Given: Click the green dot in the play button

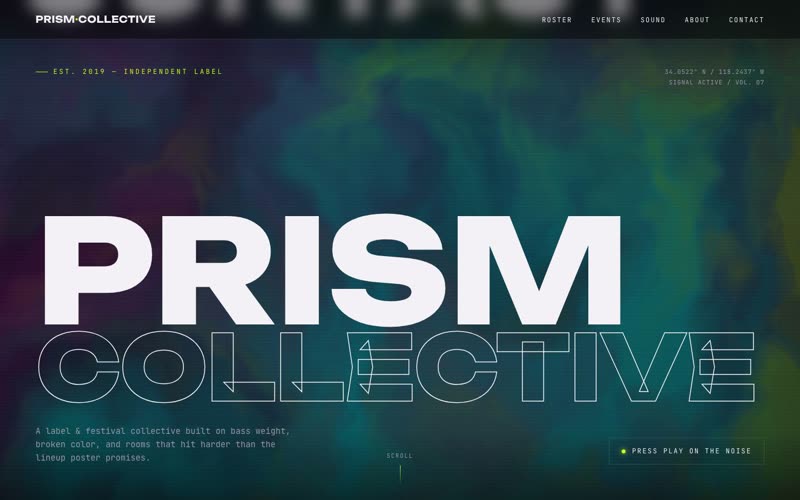Looking at the screenshot, I should click(x=623, y=451).
